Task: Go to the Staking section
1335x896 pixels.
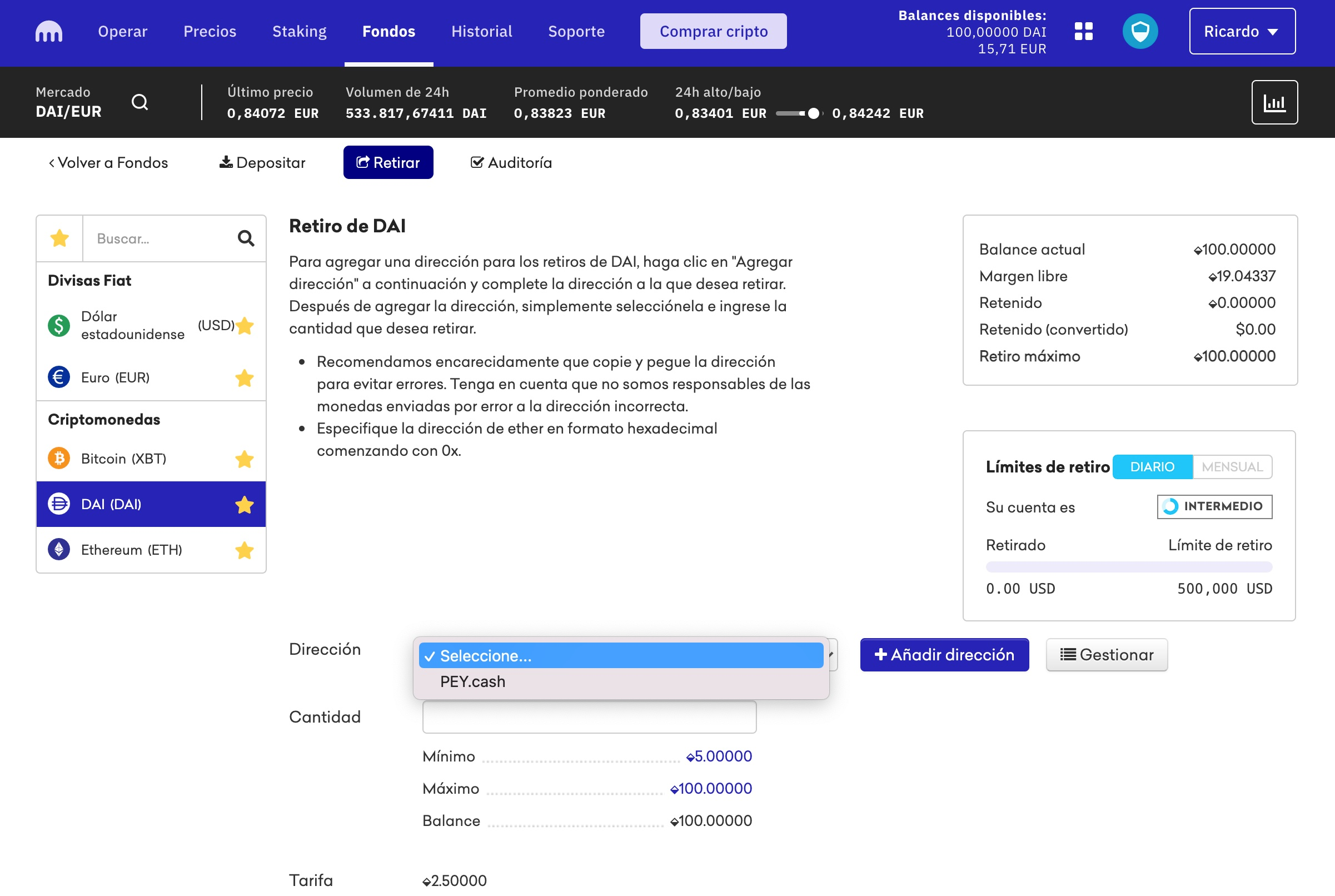Action: [300, 32]
